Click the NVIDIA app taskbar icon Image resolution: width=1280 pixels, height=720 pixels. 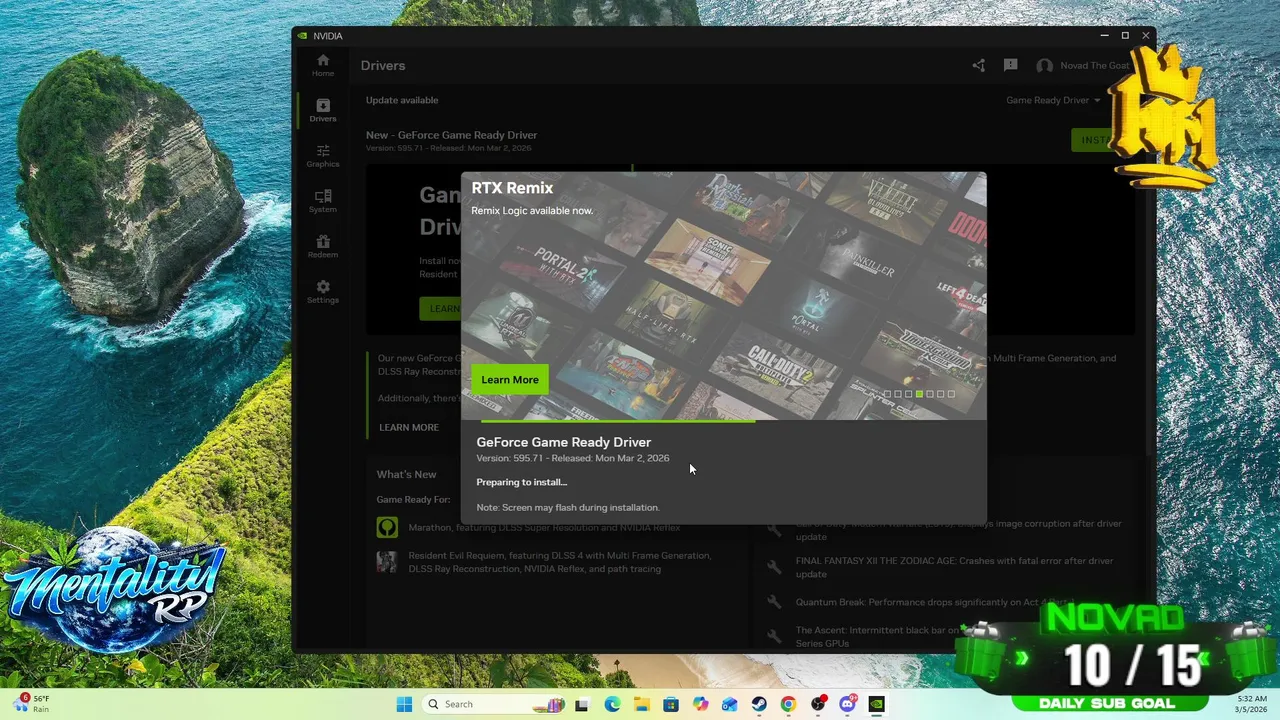point(877,704)
